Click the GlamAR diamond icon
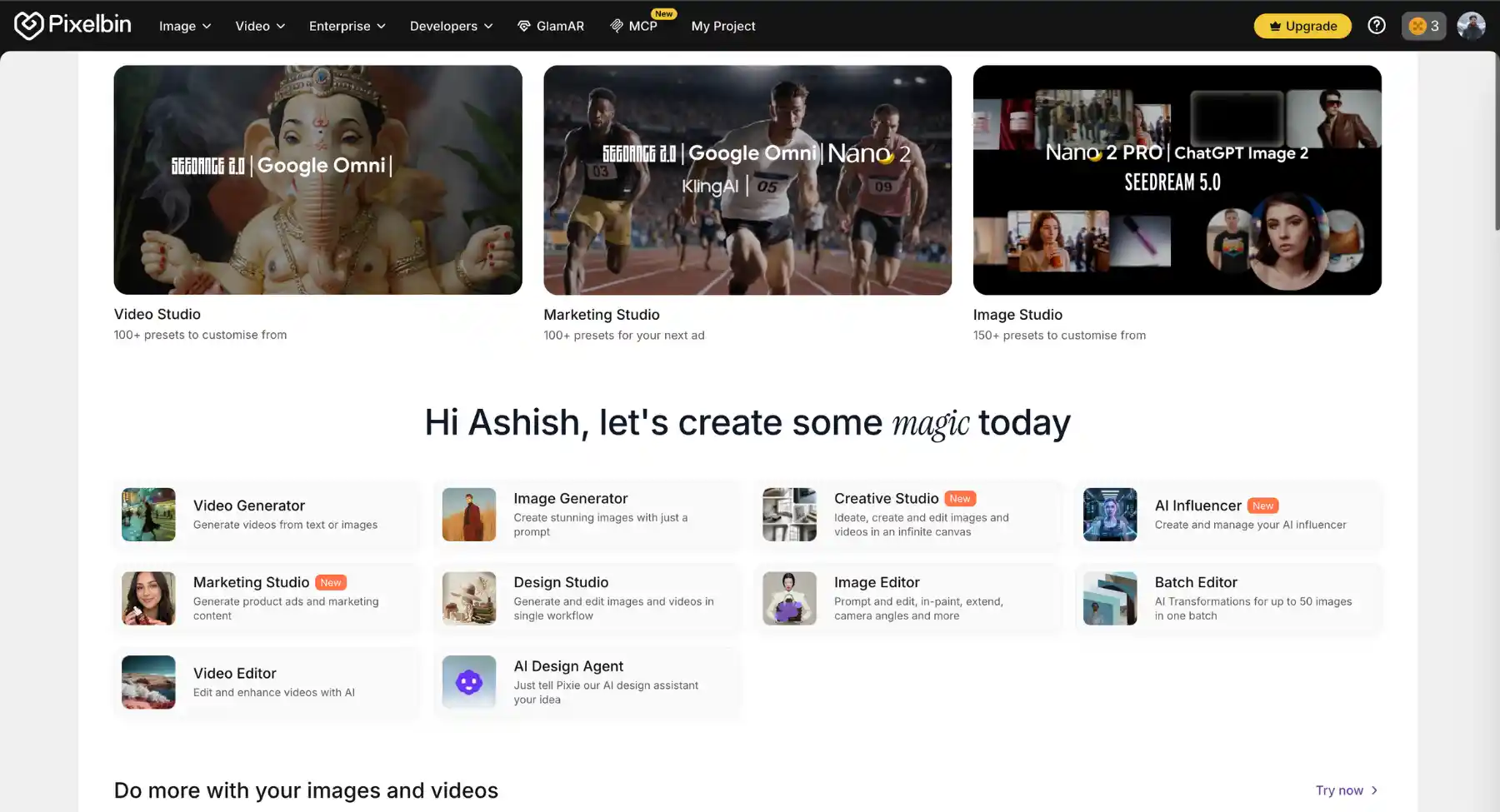This screenshot has width=1500, height=812. [x=524, y=26]
